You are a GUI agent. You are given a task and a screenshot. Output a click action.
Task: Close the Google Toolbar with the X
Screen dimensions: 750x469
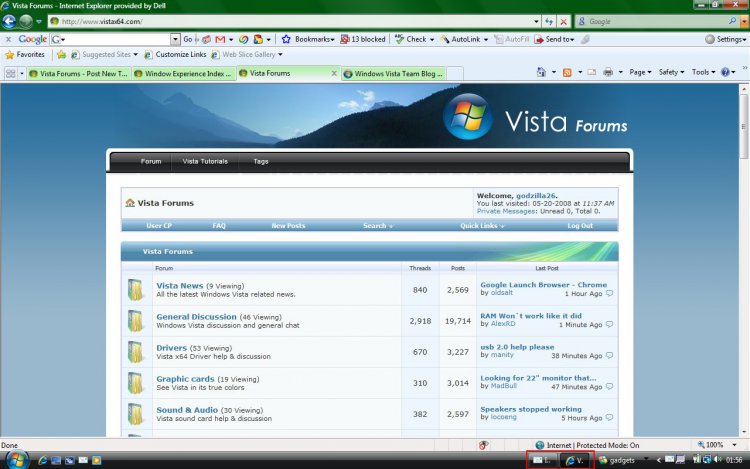pyautogui.click(x=8, y=39)
